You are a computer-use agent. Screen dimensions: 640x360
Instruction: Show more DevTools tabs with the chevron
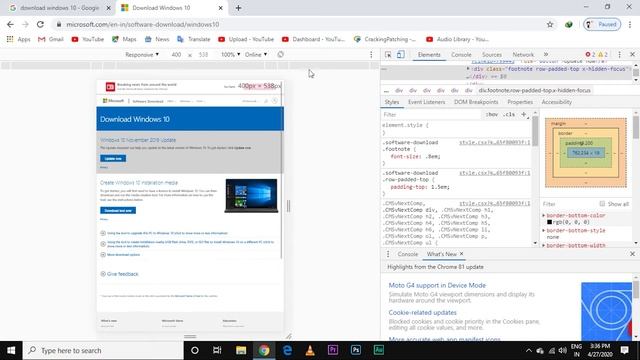[x=546, y=54]
